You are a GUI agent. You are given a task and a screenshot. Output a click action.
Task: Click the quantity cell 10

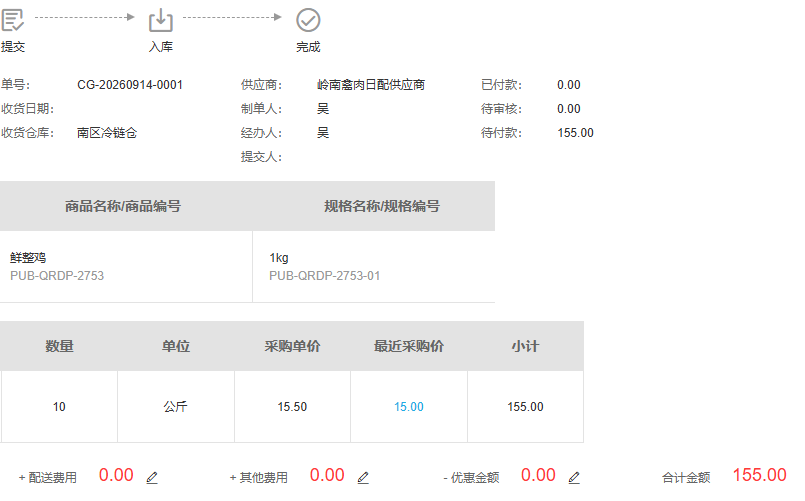[x=59, y=407]
